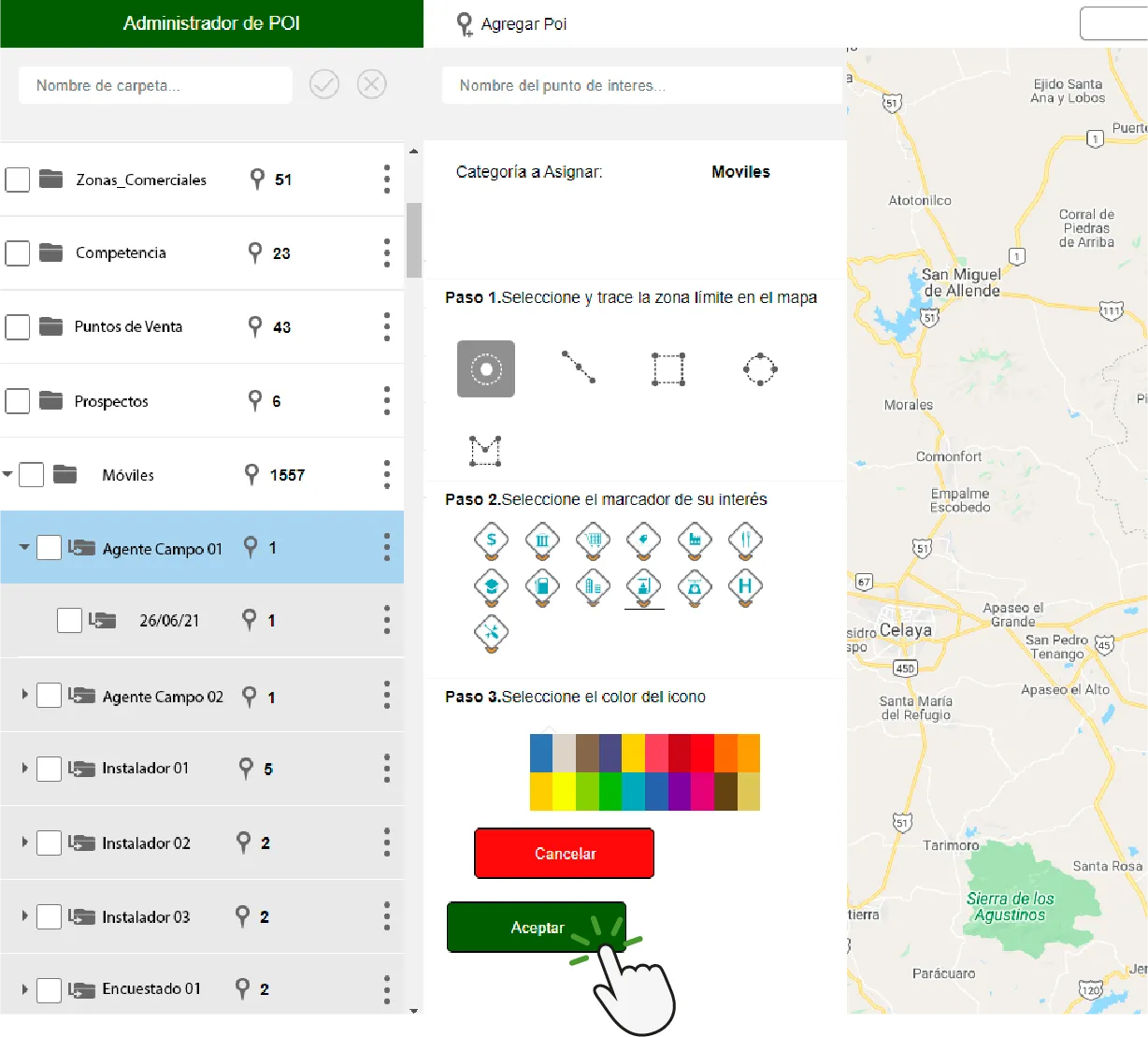Select the point drawing tool in Paso 1
Screen dimensions: 1148x1037
tap(486, 369)
